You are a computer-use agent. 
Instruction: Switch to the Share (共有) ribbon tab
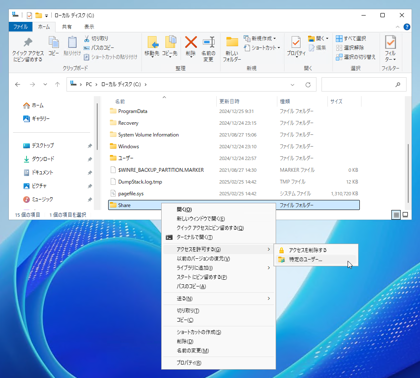67,27
